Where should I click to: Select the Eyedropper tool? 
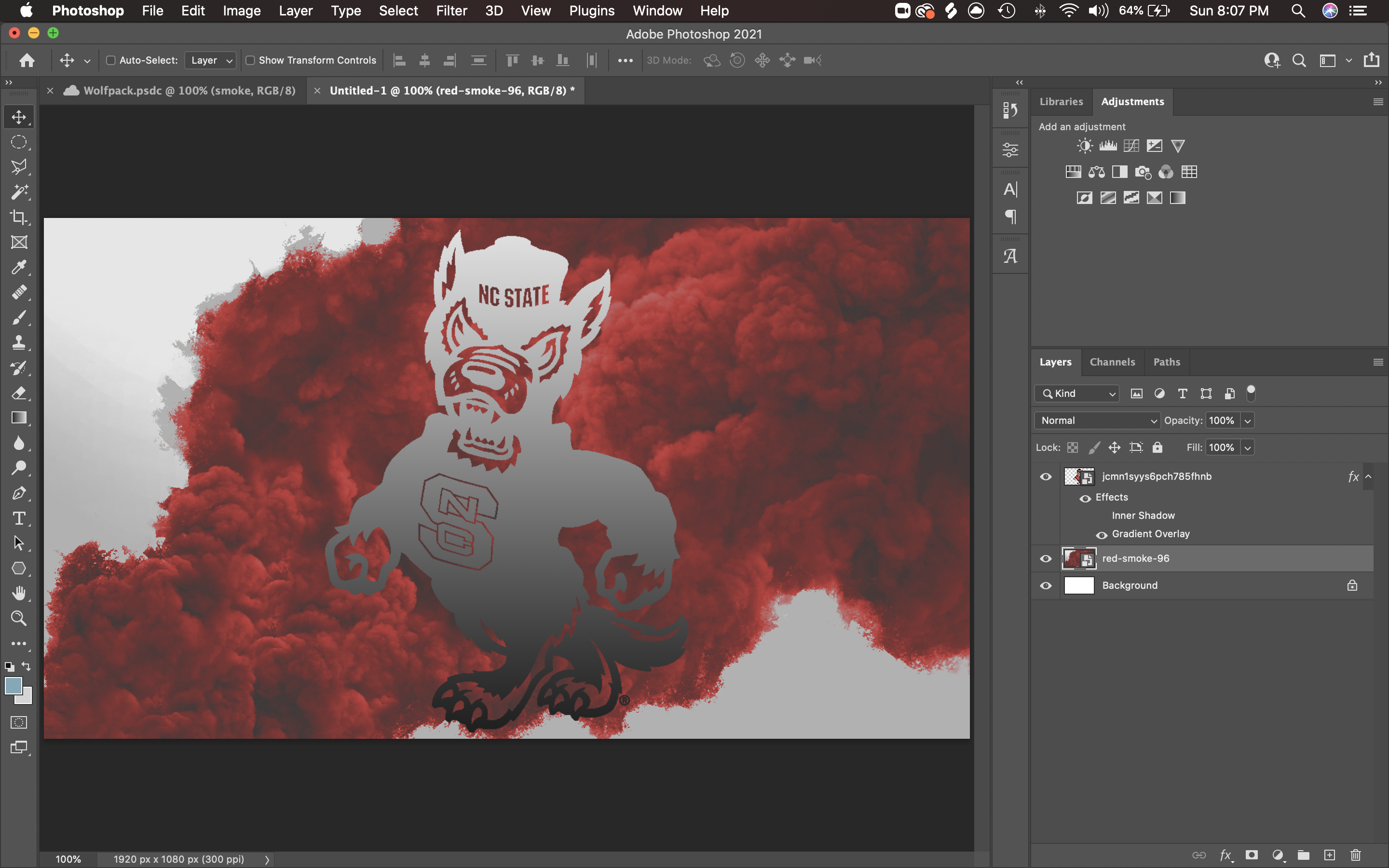point(19,268)
